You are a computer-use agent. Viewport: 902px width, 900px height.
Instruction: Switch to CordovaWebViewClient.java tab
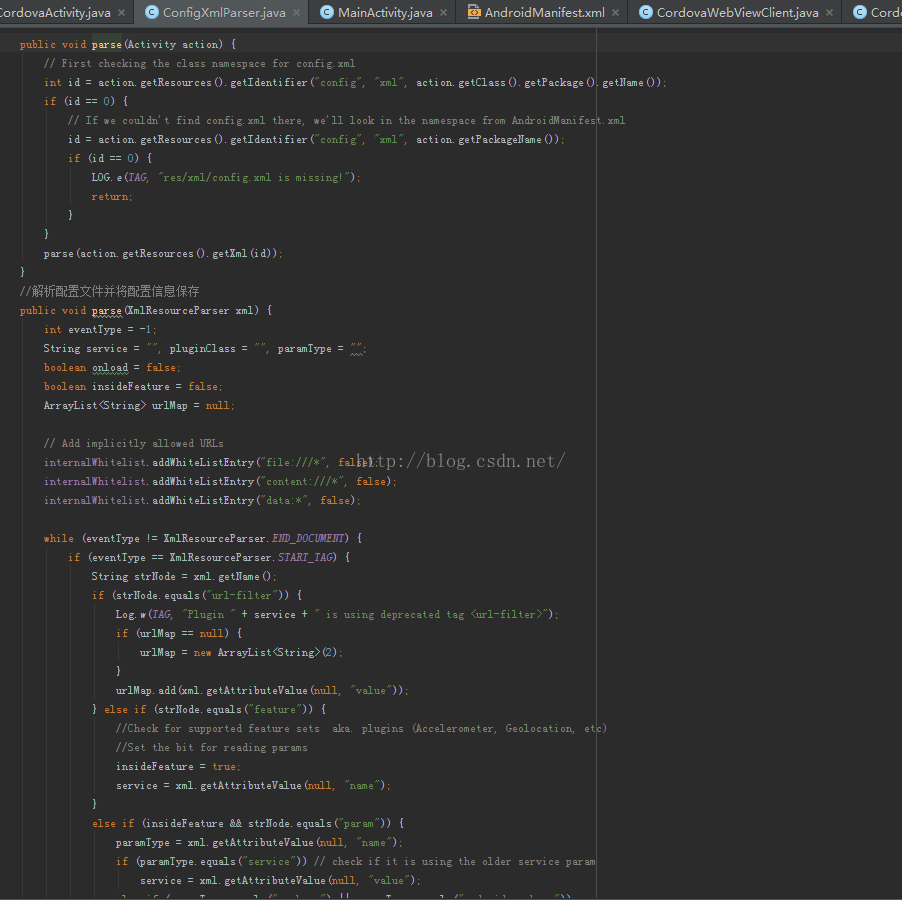737,13
